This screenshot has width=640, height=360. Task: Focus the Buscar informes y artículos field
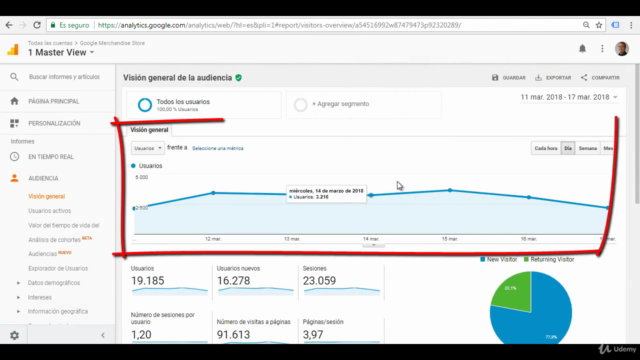point(64,77)
